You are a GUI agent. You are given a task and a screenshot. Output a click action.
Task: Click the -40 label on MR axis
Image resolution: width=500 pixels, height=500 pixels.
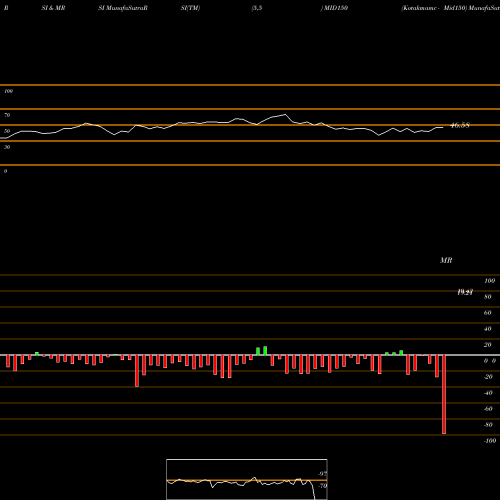point(488,393)
